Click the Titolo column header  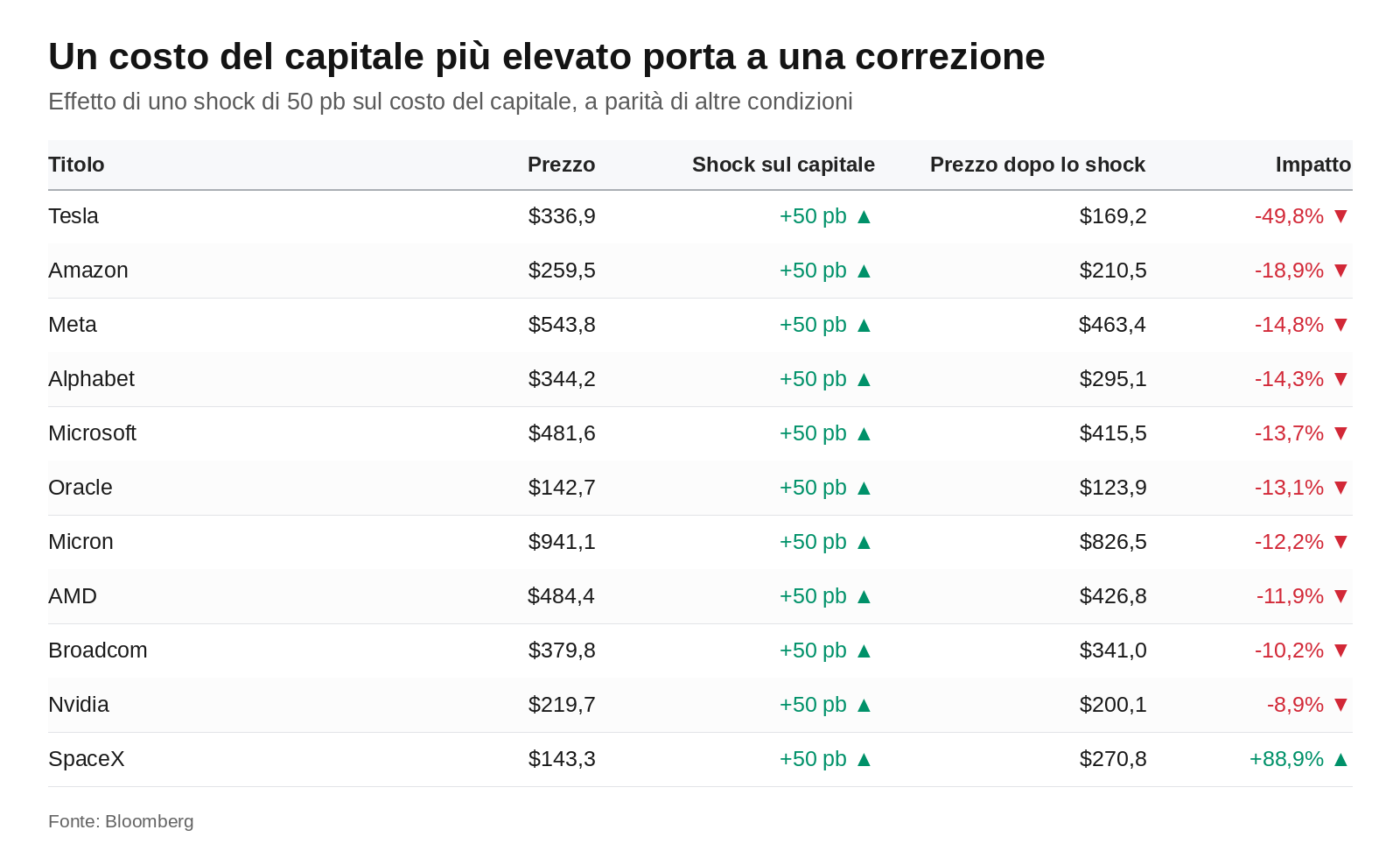coord(76,165)
